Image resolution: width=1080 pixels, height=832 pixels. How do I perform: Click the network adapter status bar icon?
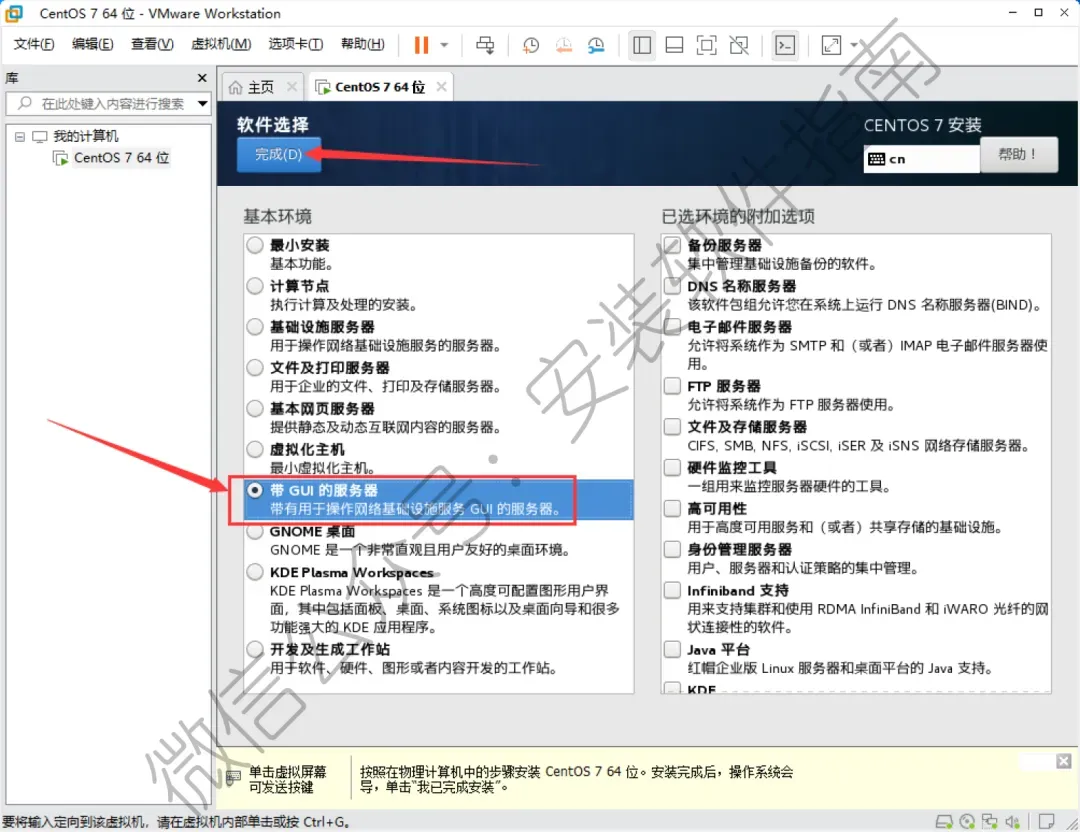click(x=990, y=821)
